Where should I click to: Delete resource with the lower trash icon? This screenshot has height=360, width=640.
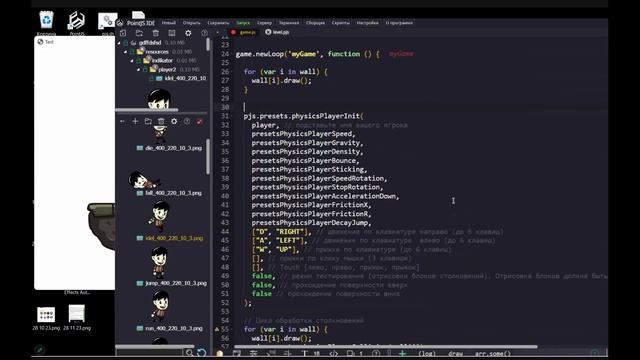(x=161, y=122)
